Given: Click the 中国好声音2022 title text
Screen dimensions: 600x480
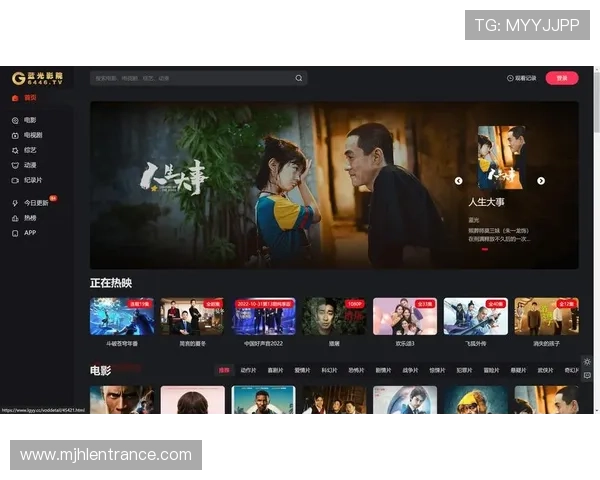Looking at the screenshot, I should (x=264, y=344).
